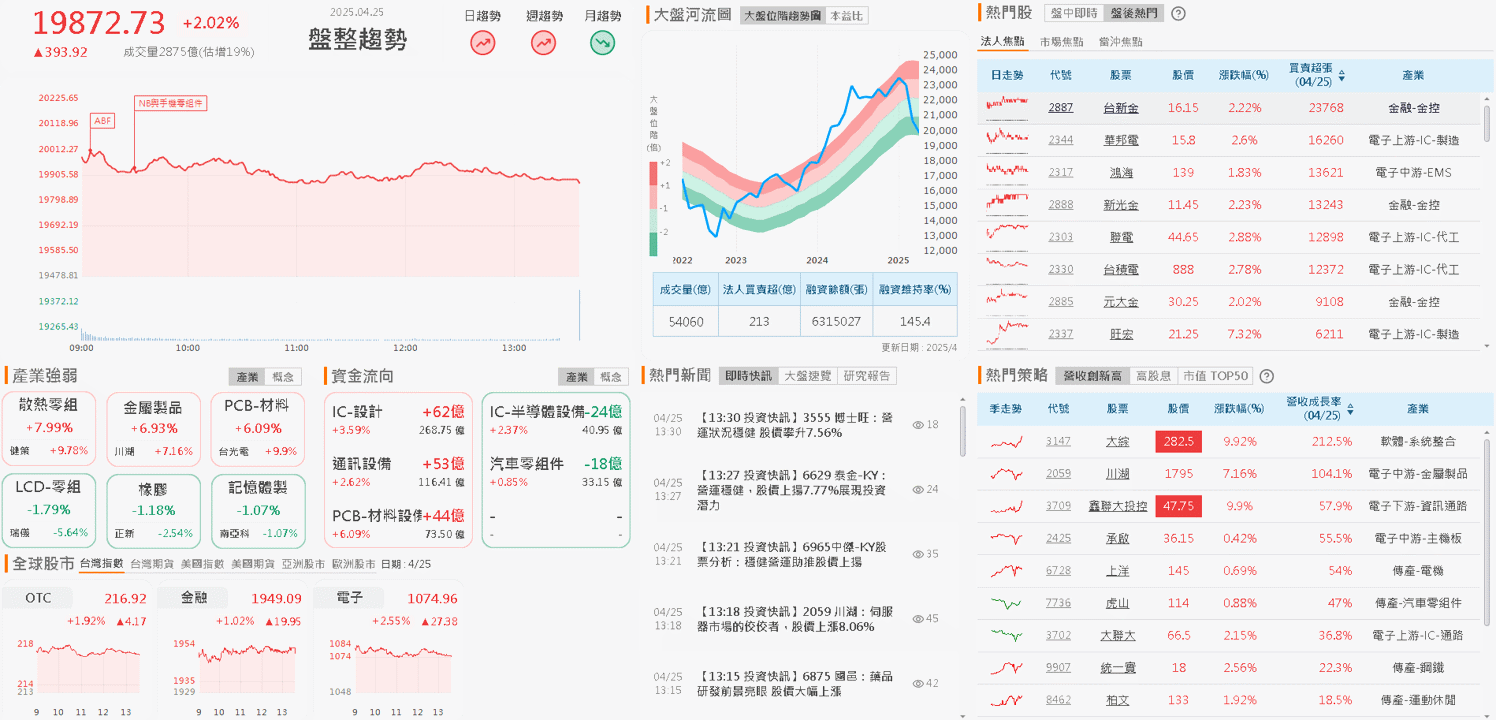The width and height of the screenshot is (1496, 720).
Task: Select 產業 in 資金流向 panel
Action: click(576, 377)
